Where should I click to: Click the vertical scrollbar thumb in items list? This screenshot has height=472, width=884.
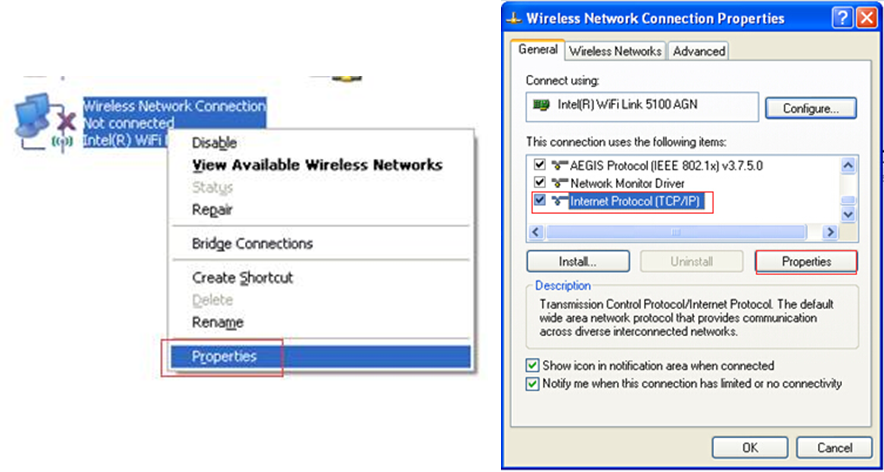click(x=848, y=200)
